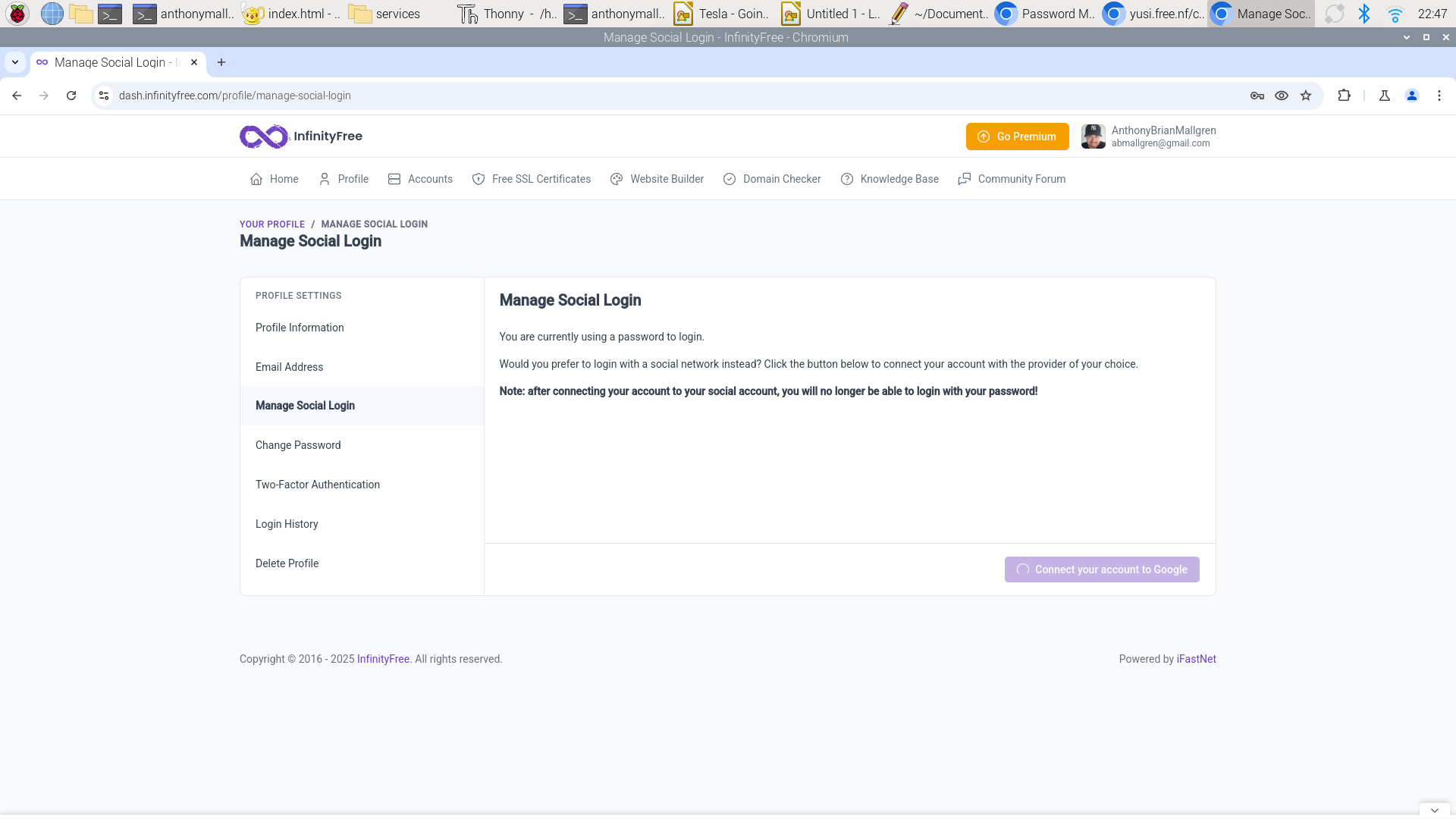
Task: Click the Go Premium button
Action: tap(1017, 136)
